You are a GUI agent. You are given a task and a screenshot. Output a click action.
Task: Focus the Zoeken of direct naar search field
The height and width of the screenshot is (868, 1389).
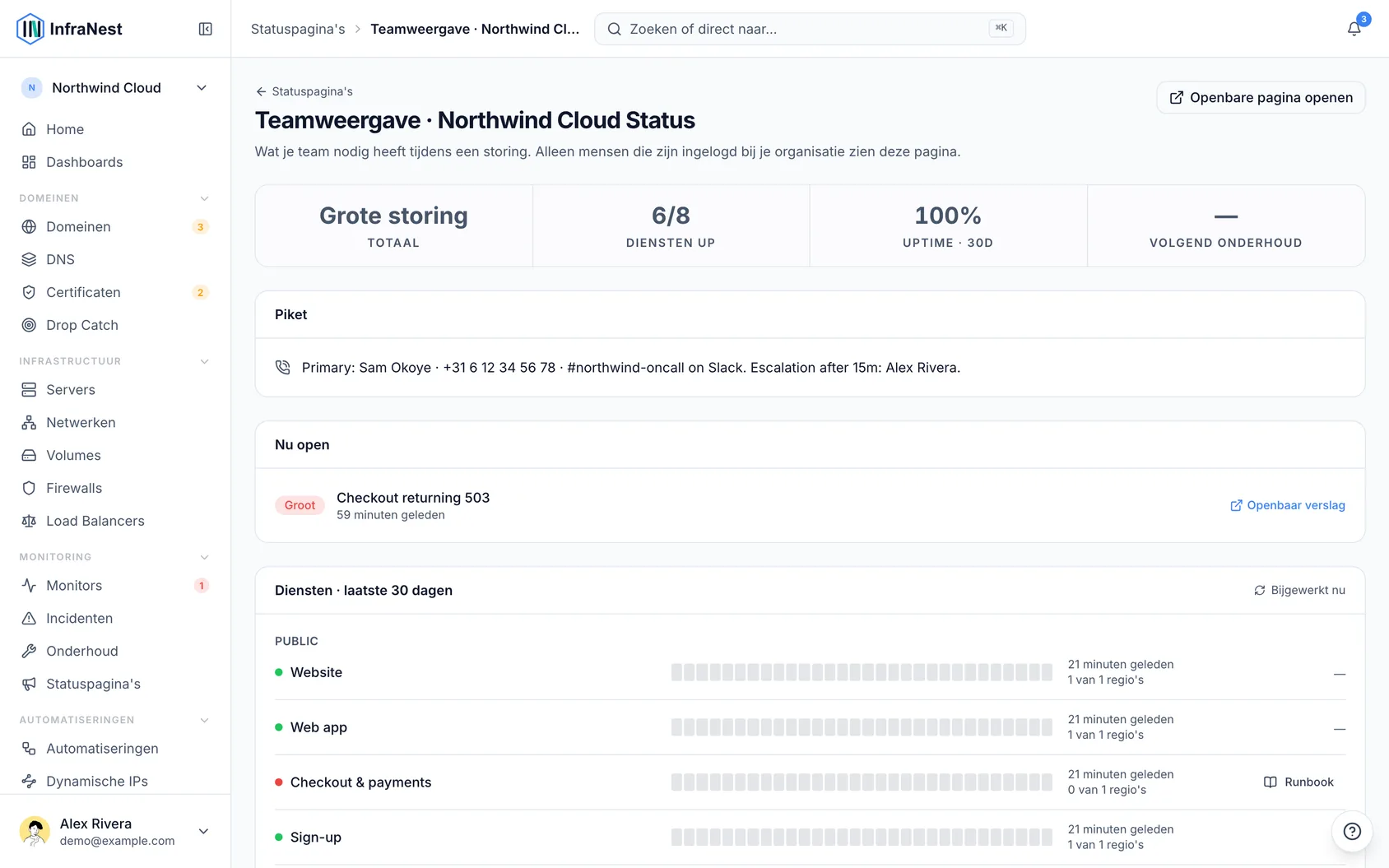pos(810,29)
